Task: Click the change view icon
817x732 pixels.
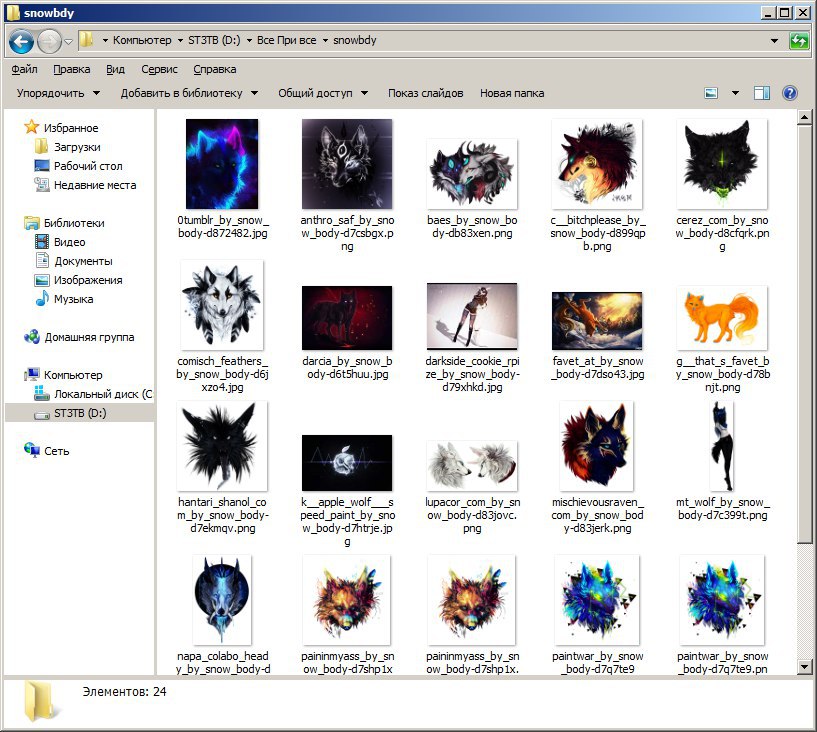Action: (x=711, y=93)
